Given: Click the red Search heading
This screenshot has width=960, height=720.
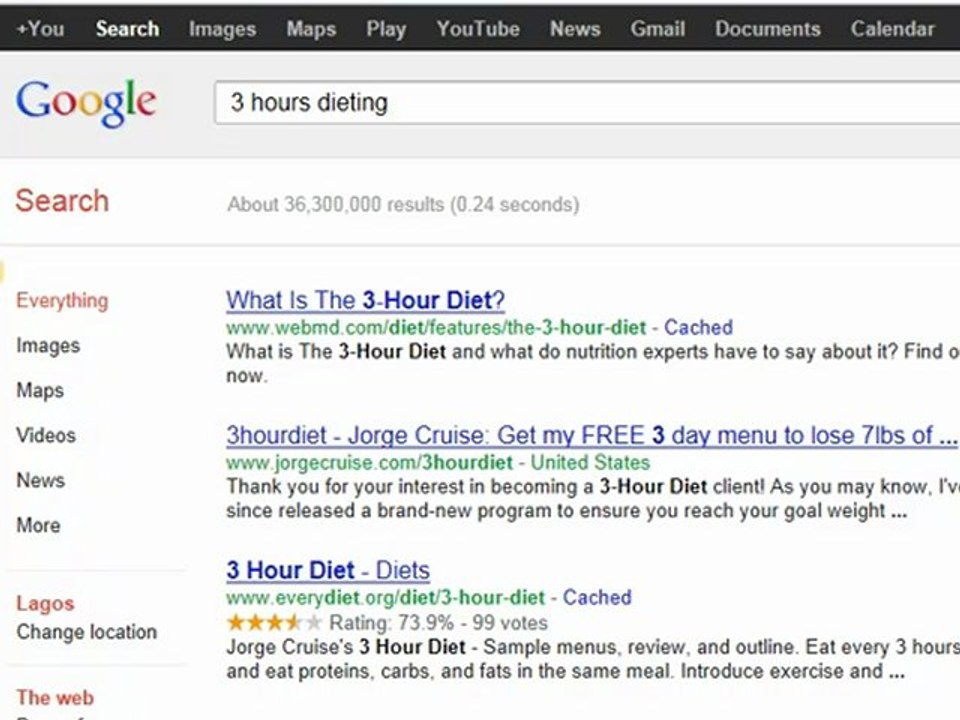Looking at the screenshot, I should point(62,201).
